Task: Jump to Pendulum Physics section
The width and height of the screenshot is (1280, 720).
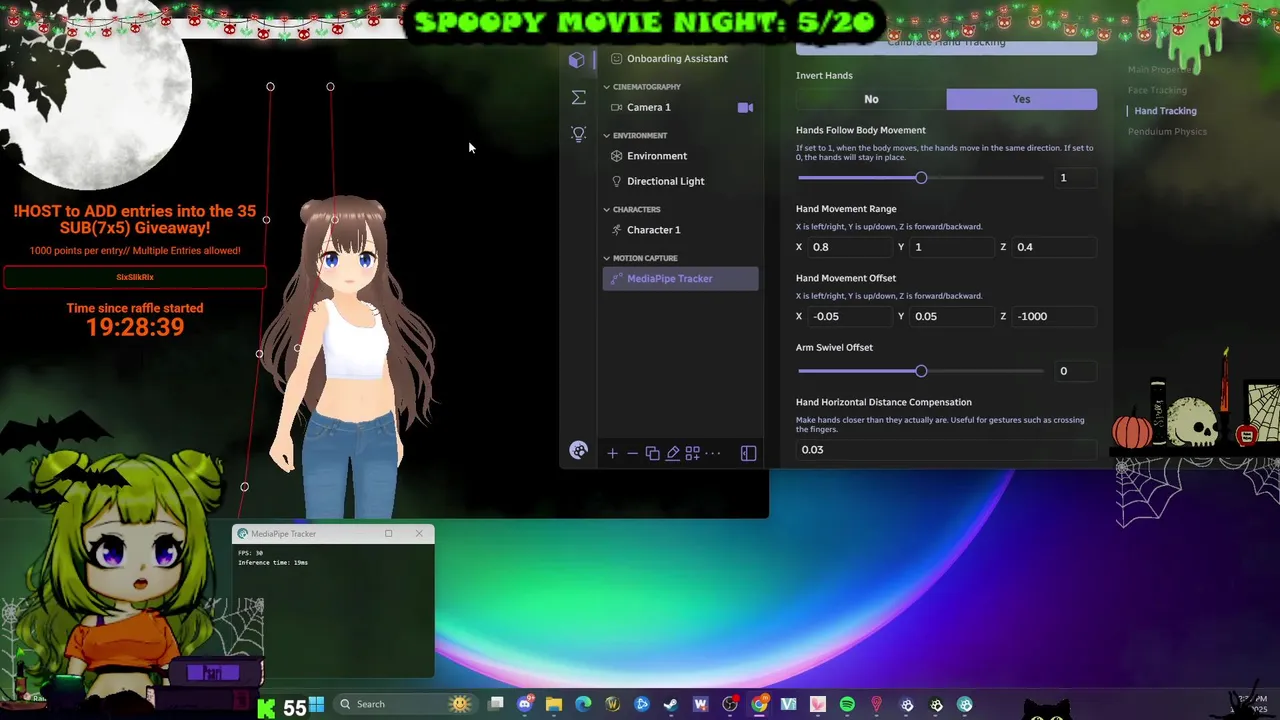Action: click(1167, 132)
